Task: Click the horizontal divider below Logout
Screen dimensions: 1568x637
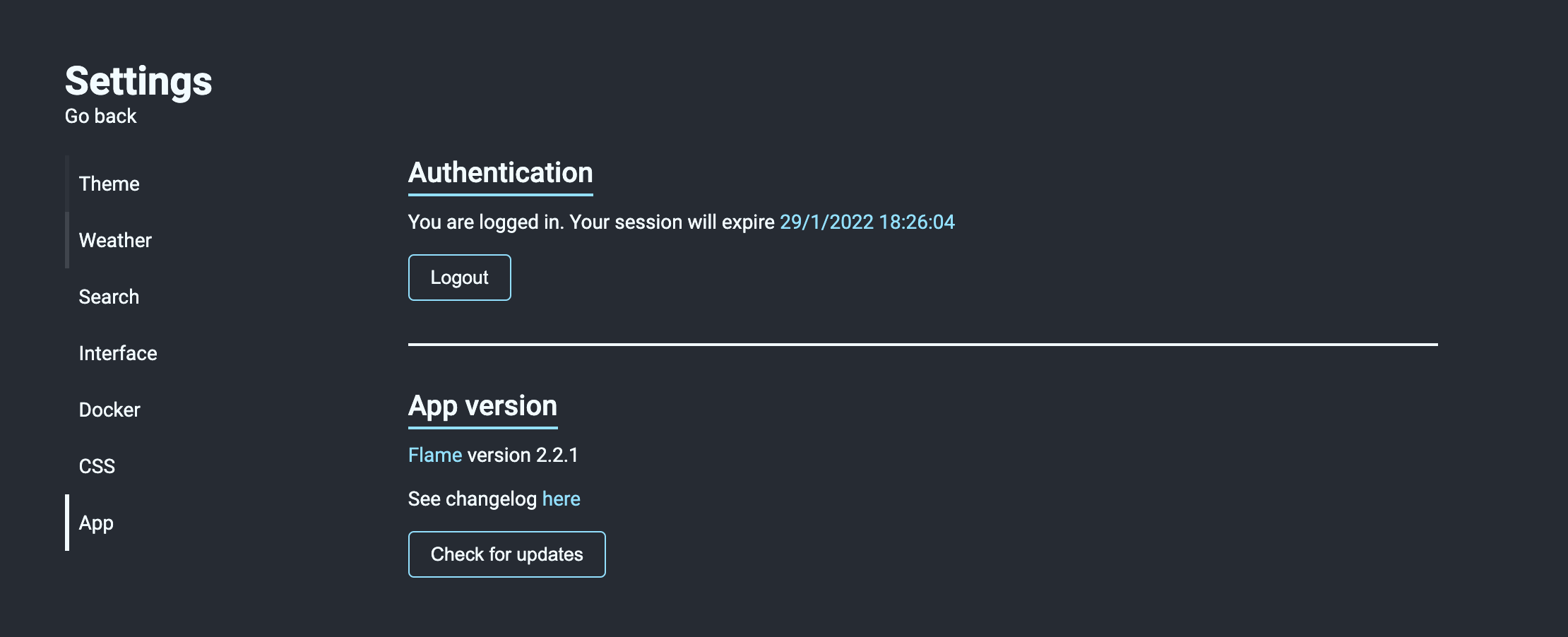Action: [922, 345]
